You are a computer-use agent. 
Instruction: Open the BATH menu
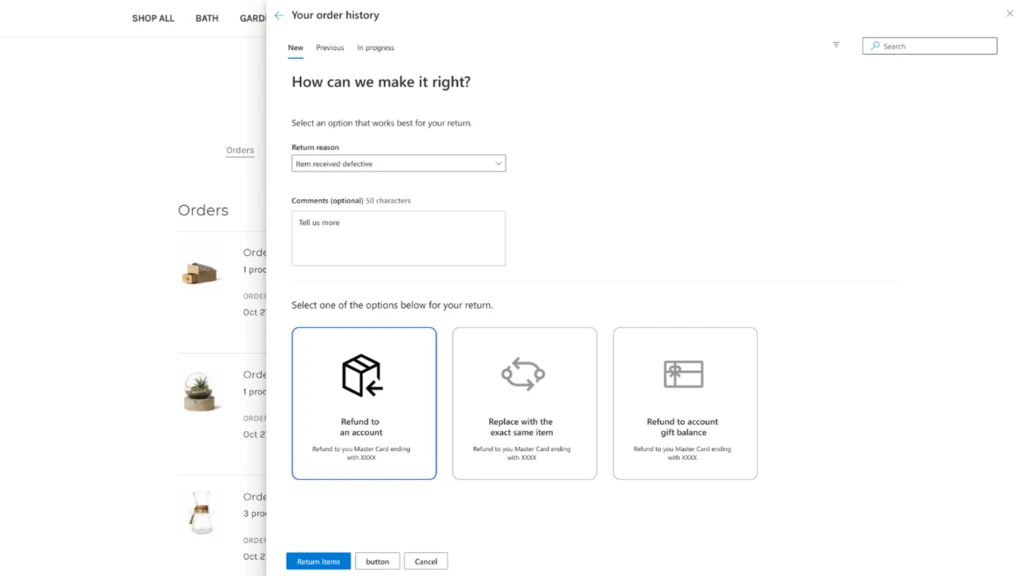206,18
